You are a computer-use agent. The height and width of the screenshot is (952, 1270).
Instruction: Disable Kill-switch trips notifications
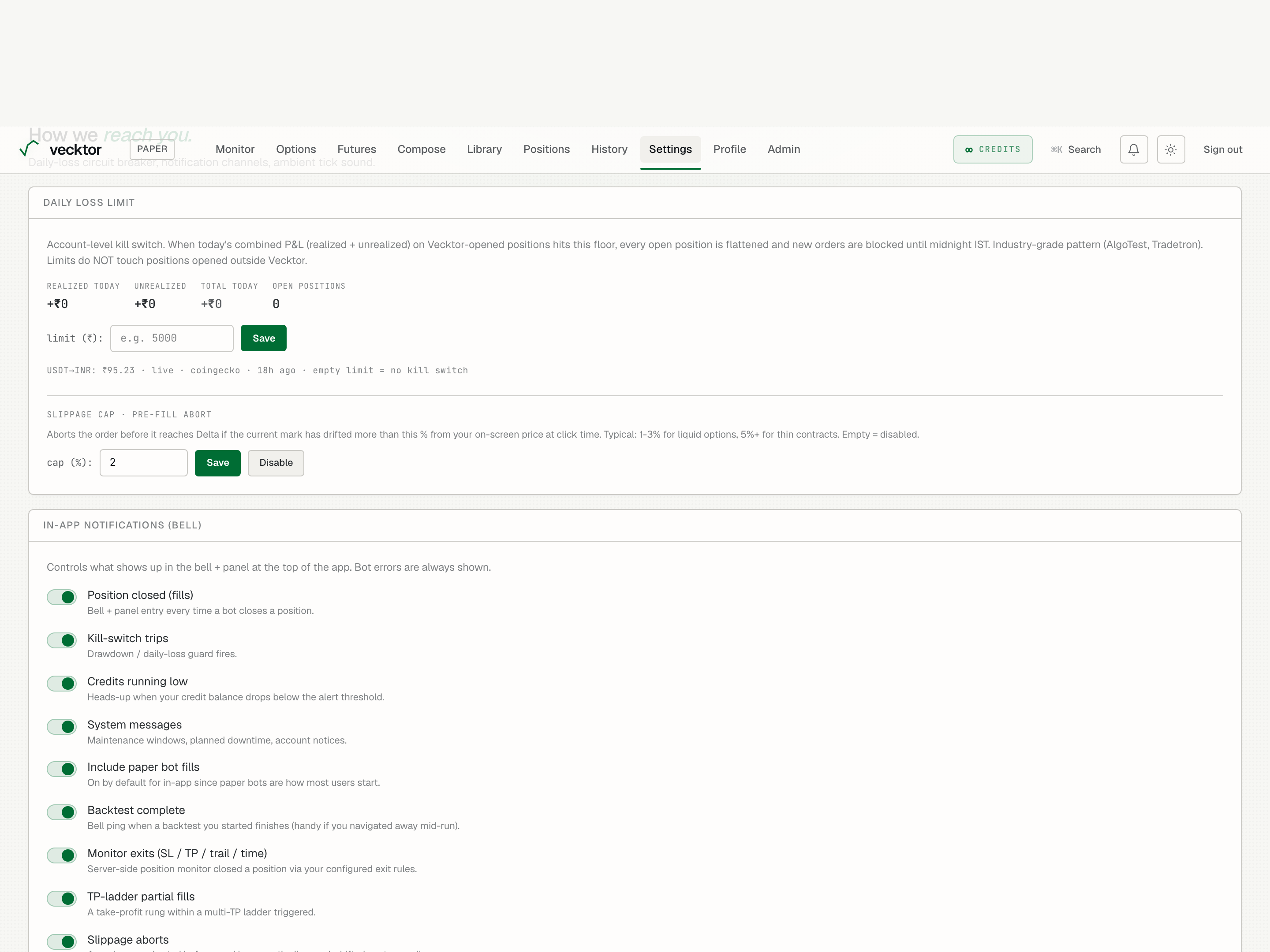pos(61,640)
